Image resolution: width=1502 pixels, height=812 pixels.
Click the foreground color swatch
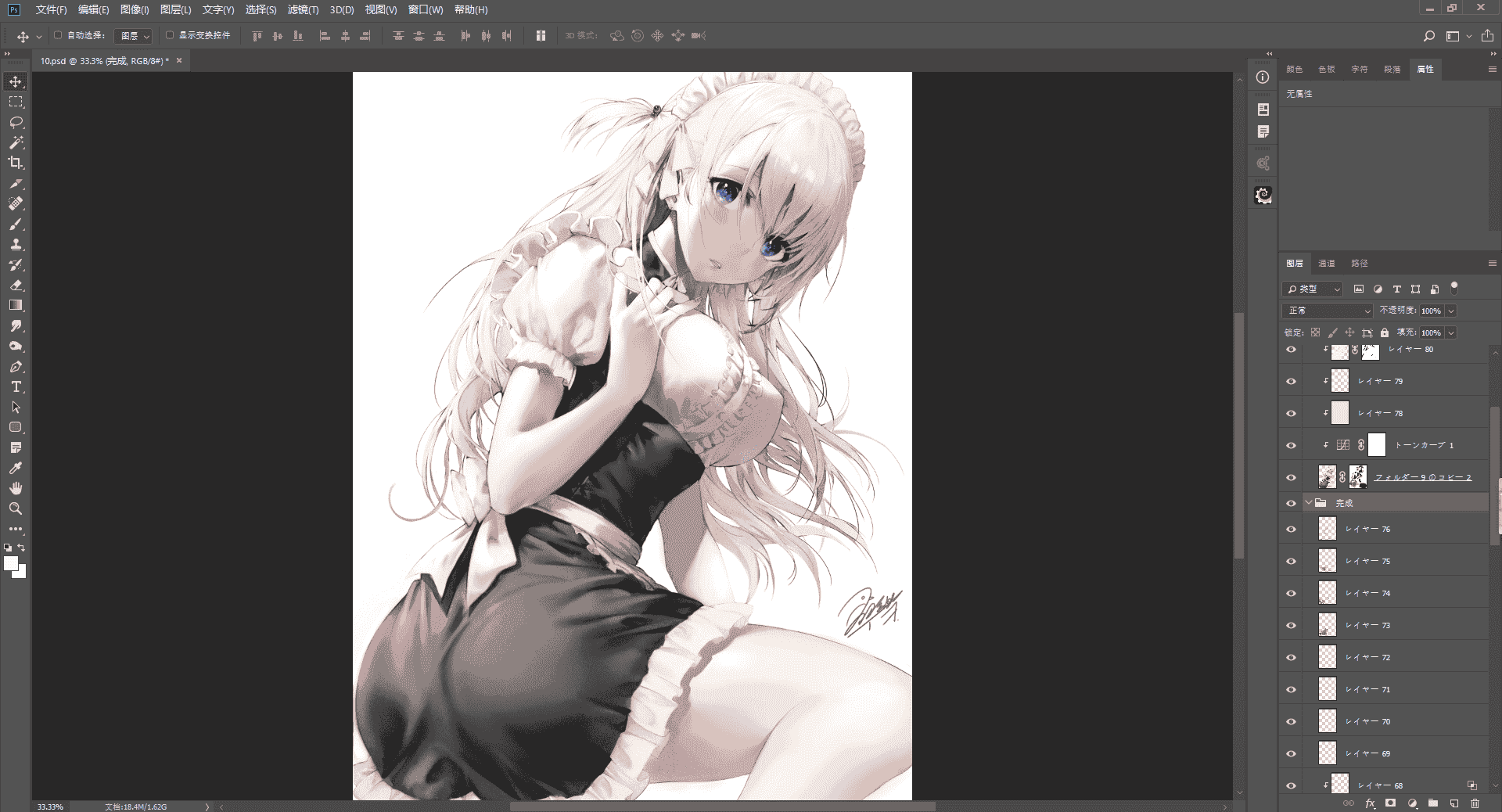[11, 563]
